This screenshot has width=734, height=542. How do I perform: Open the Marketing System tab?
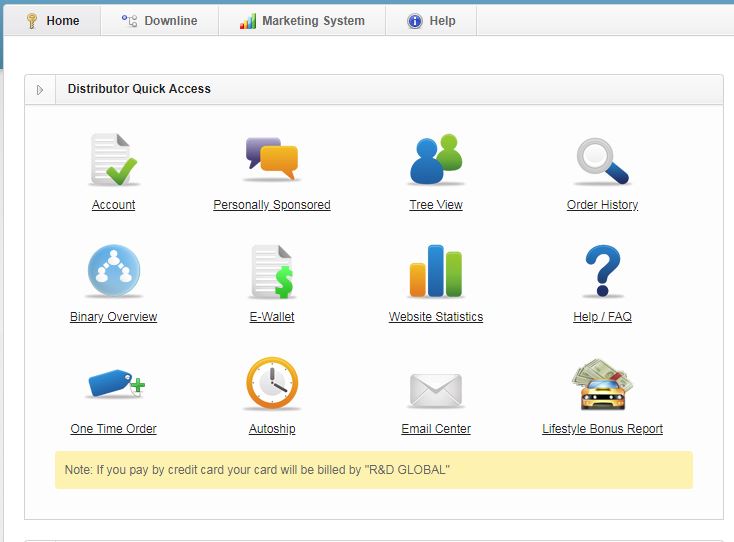tap(302, 21)
